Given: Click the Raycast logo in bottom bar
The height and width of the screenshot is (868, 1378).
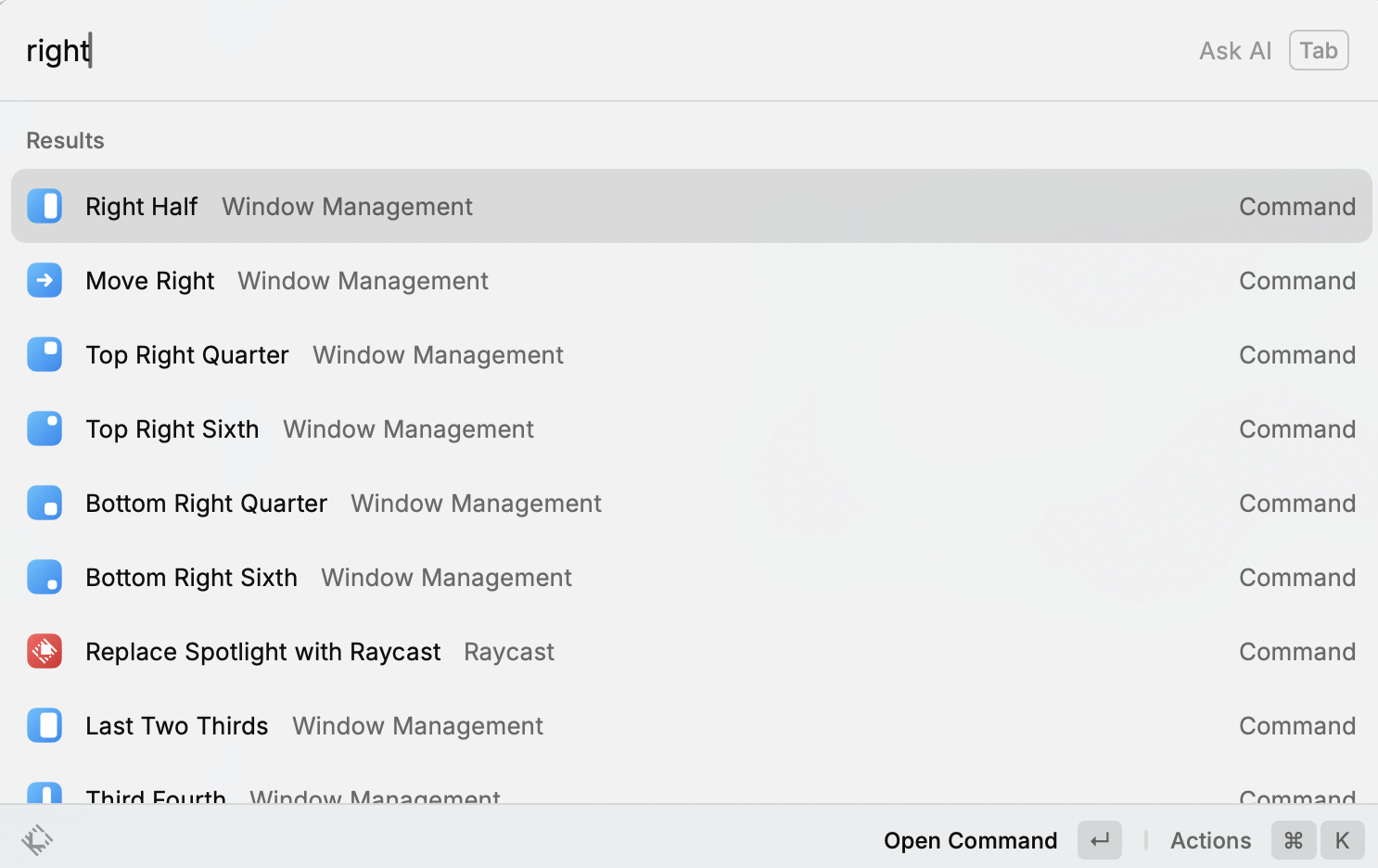Looking at the screenshot, I should tap(37, 840).
